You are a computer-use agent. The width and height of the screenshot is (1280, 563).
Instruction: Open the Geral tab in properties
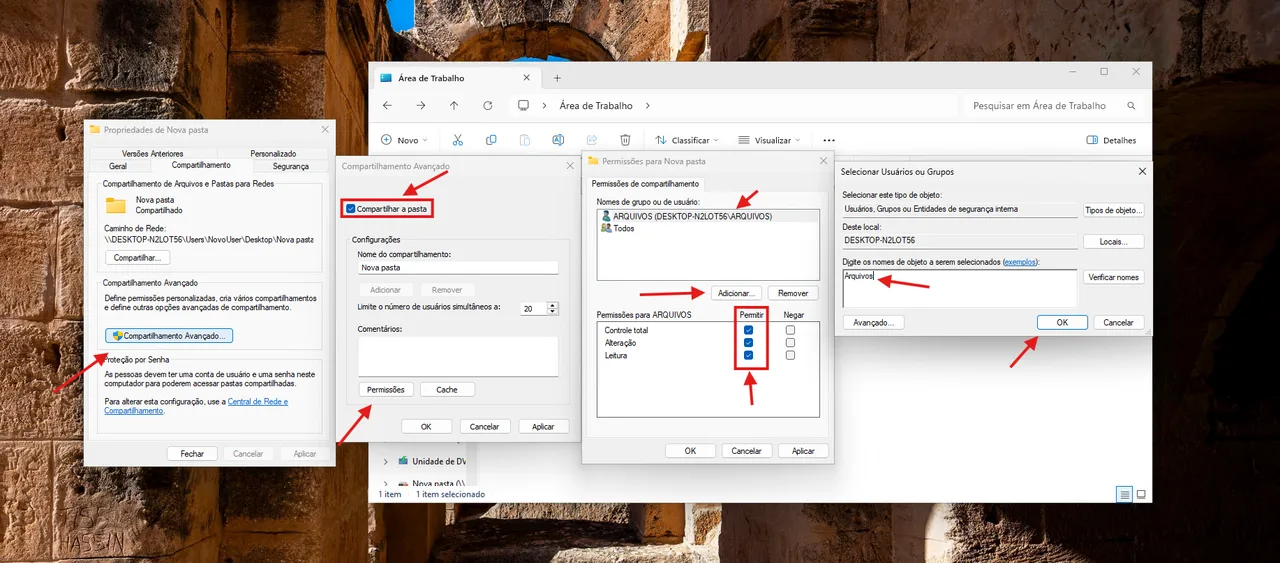pos(118,166)
